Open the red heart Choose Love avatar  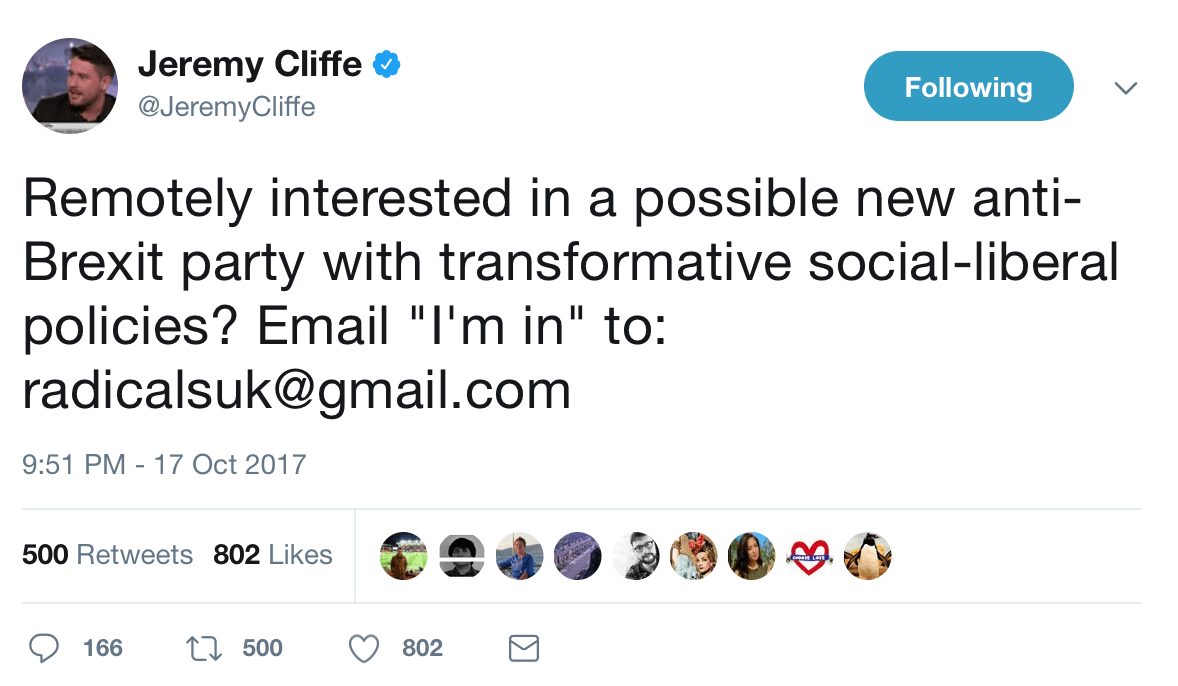810,555
